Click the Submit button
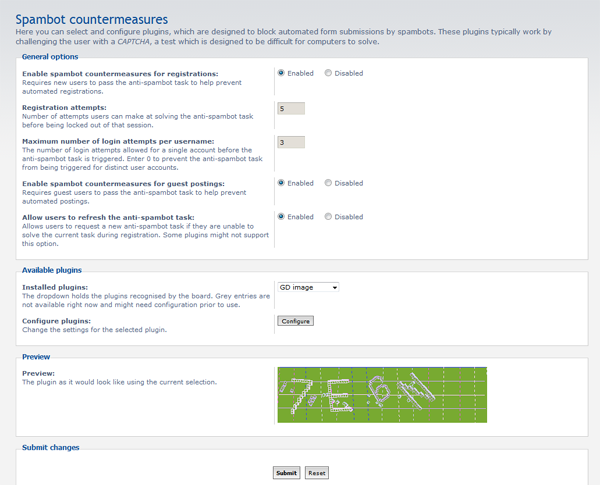Viewport: 600px width, 485px height. (x=286, y=473)
